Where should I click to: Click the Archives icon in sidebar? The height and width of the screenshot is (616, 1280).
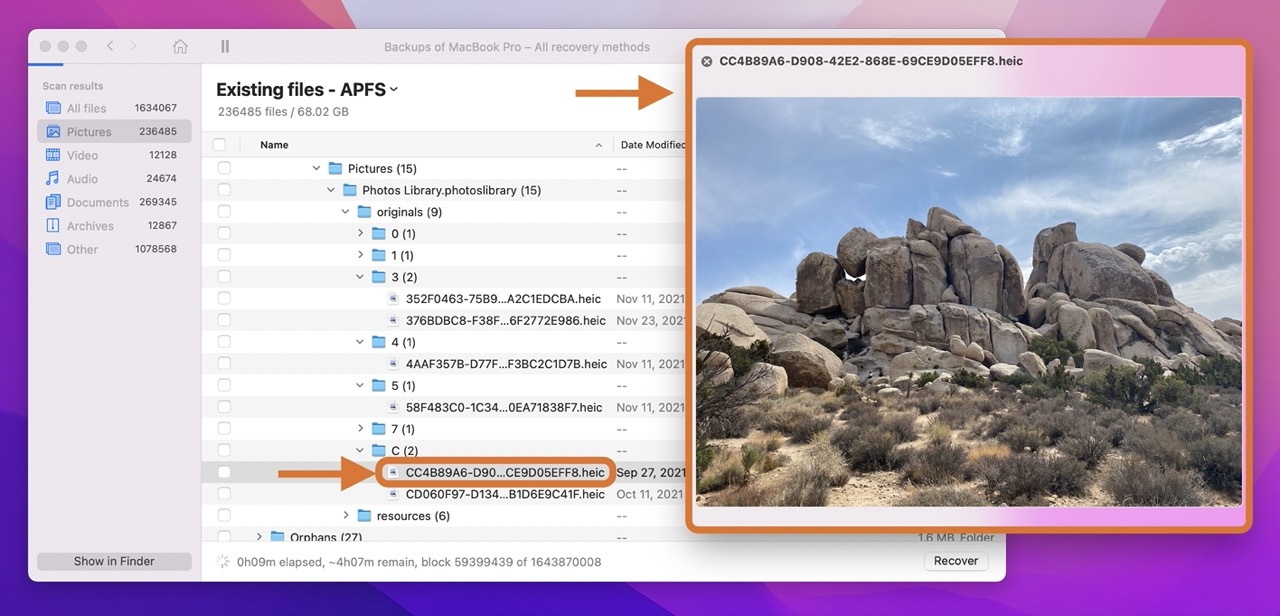(x=53, y=225)
